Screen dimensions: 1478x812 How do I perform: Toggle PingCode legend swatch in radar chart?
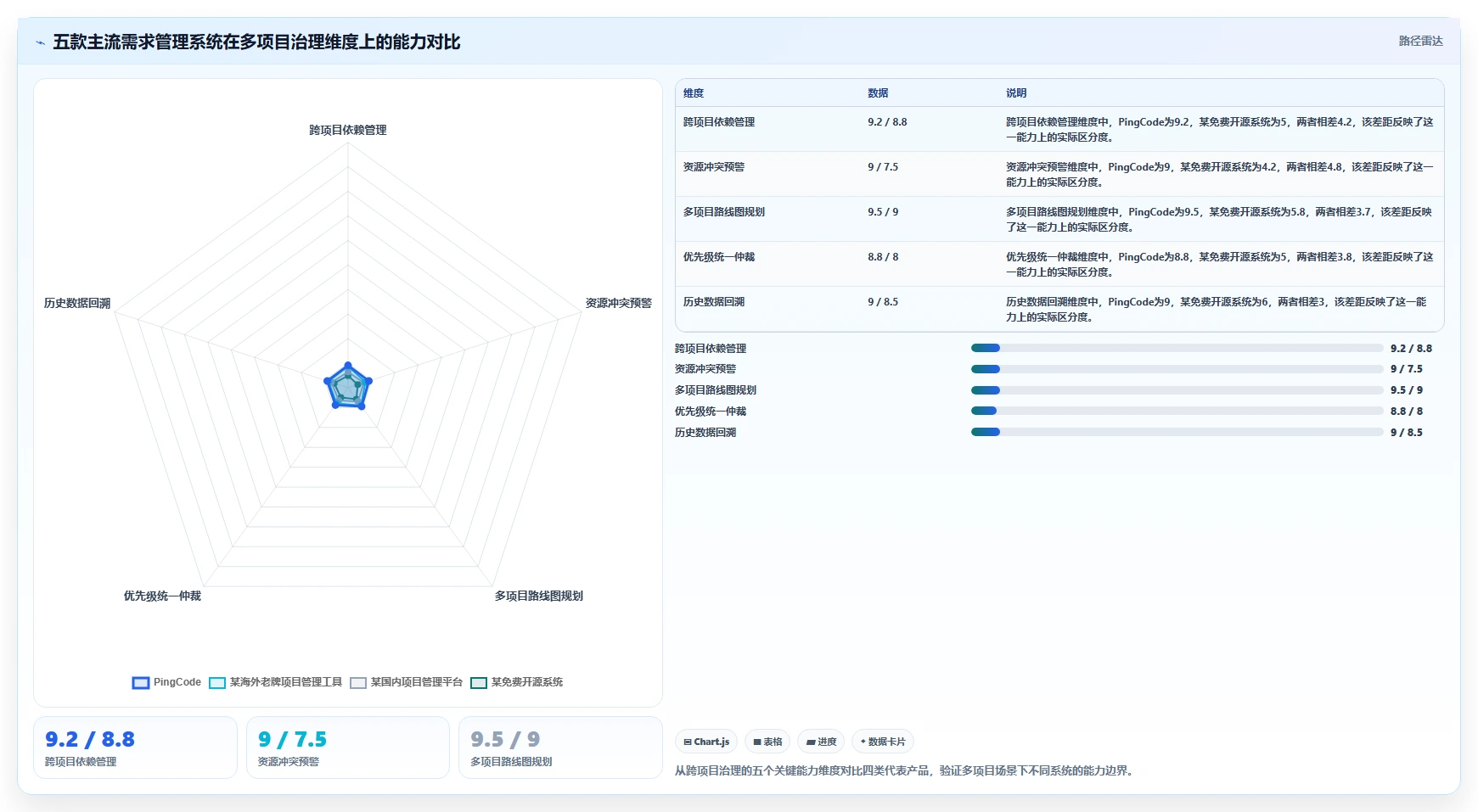[x=141, y=683]
